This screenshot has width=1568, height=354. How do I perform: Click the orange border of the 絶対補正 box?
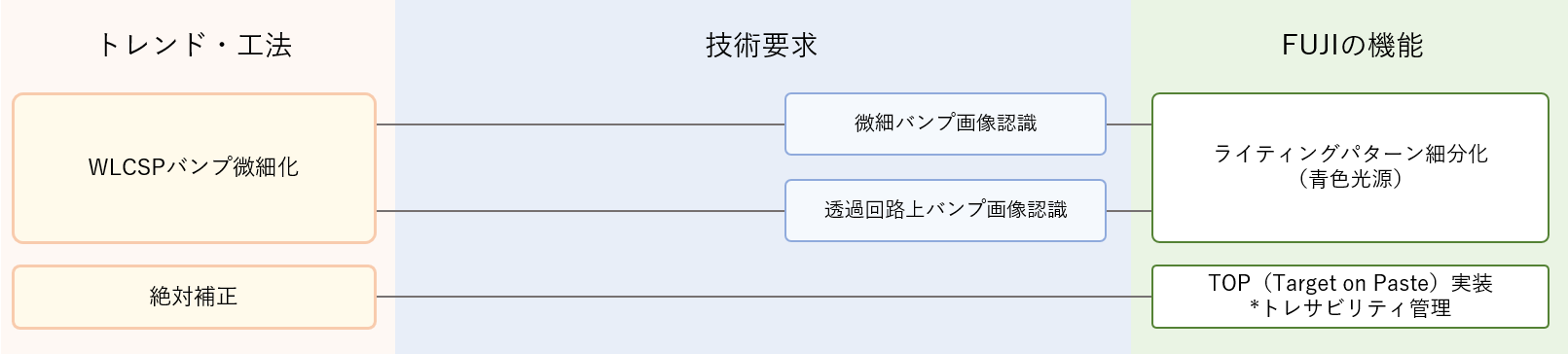194,266
